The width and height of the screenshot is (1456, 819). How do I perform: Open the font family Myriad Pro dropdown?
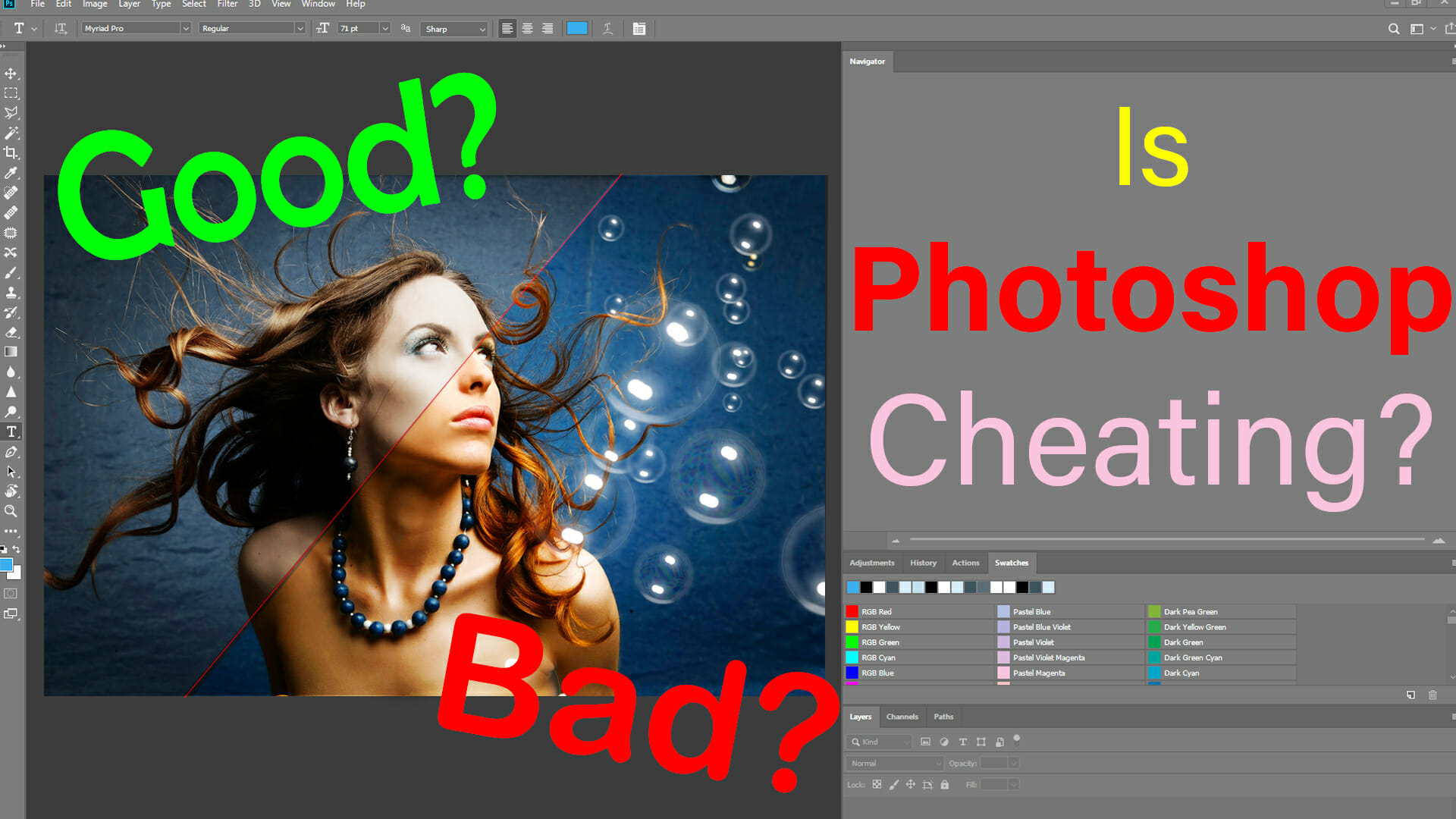[x=185, y=28]
